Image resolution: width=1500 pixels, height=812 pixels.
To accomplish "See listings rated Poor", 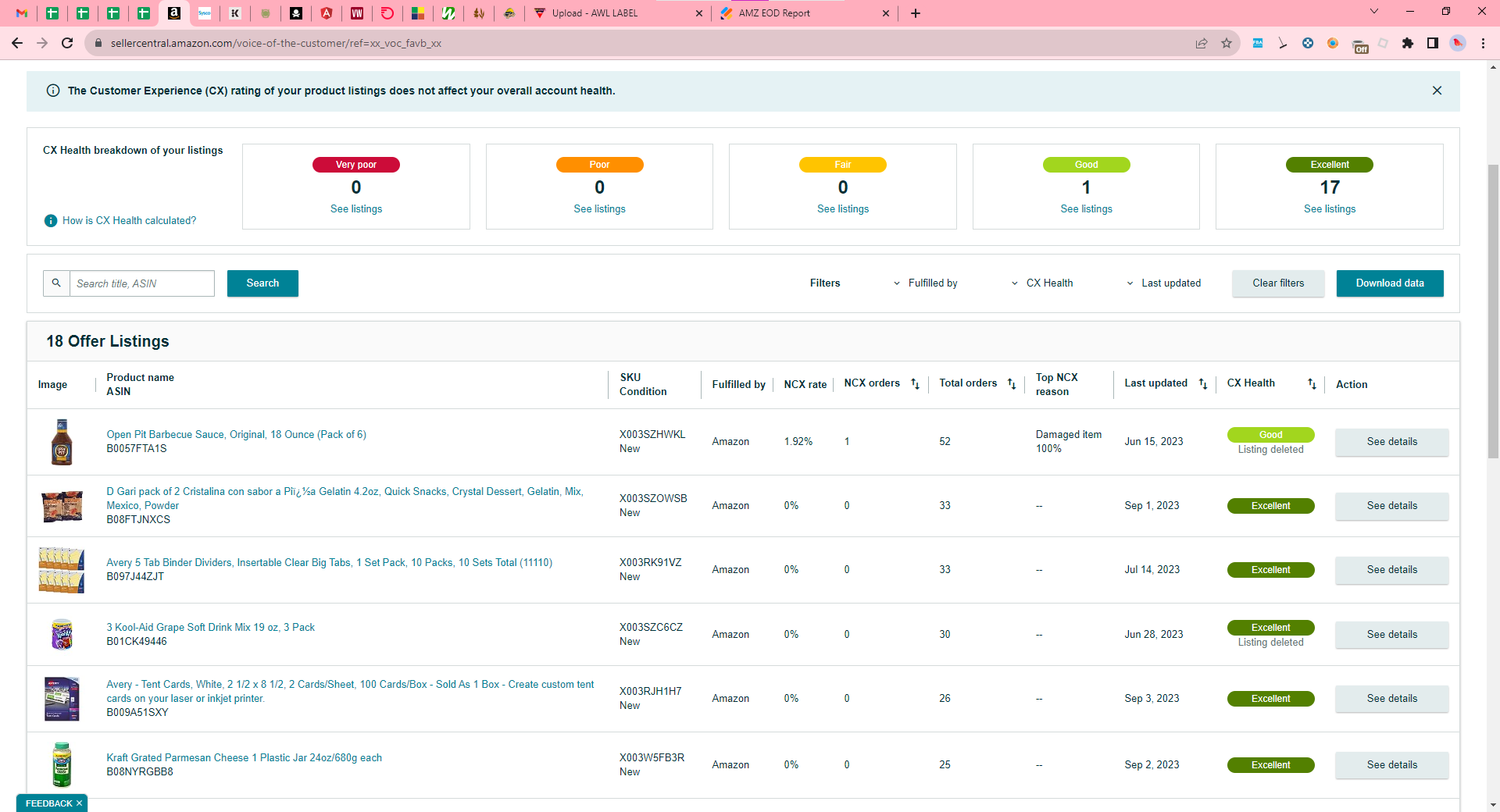I will 599,209.
